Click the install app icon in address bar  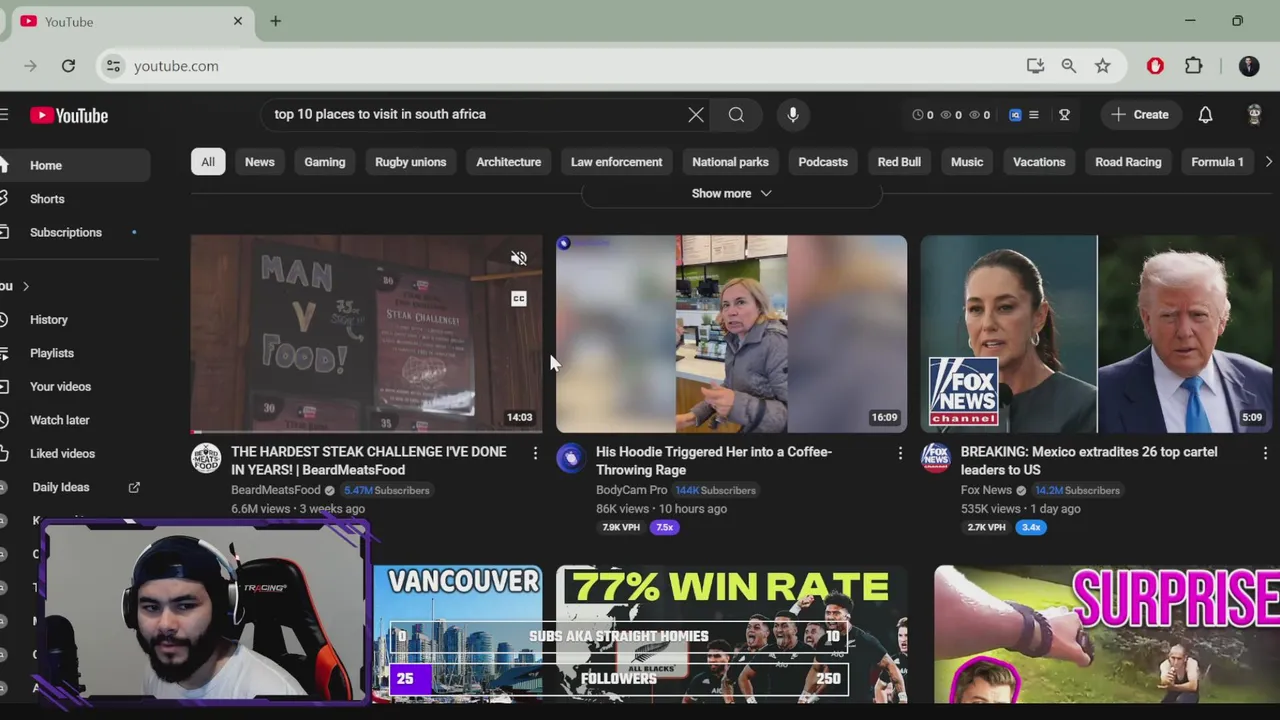(1035, 66)
